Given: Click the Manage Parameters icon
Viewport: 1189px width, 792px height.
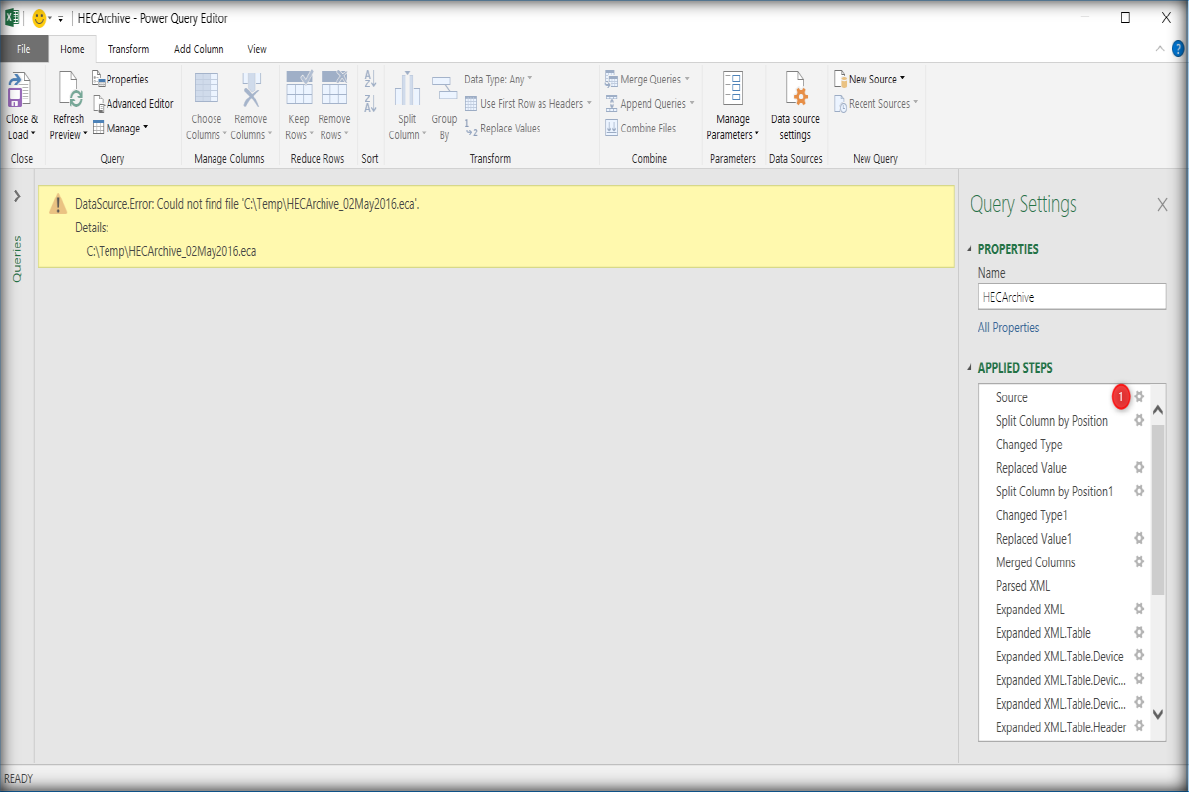Looking at the screenshot, I should pyautogui.click(x=732, y=93).
